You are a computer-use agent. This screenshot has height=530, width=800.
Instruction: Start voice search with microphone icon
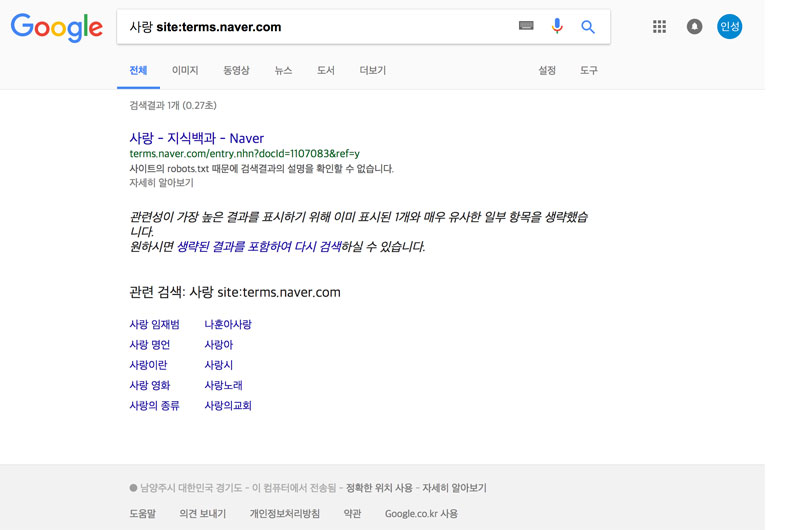coord(557,26)
